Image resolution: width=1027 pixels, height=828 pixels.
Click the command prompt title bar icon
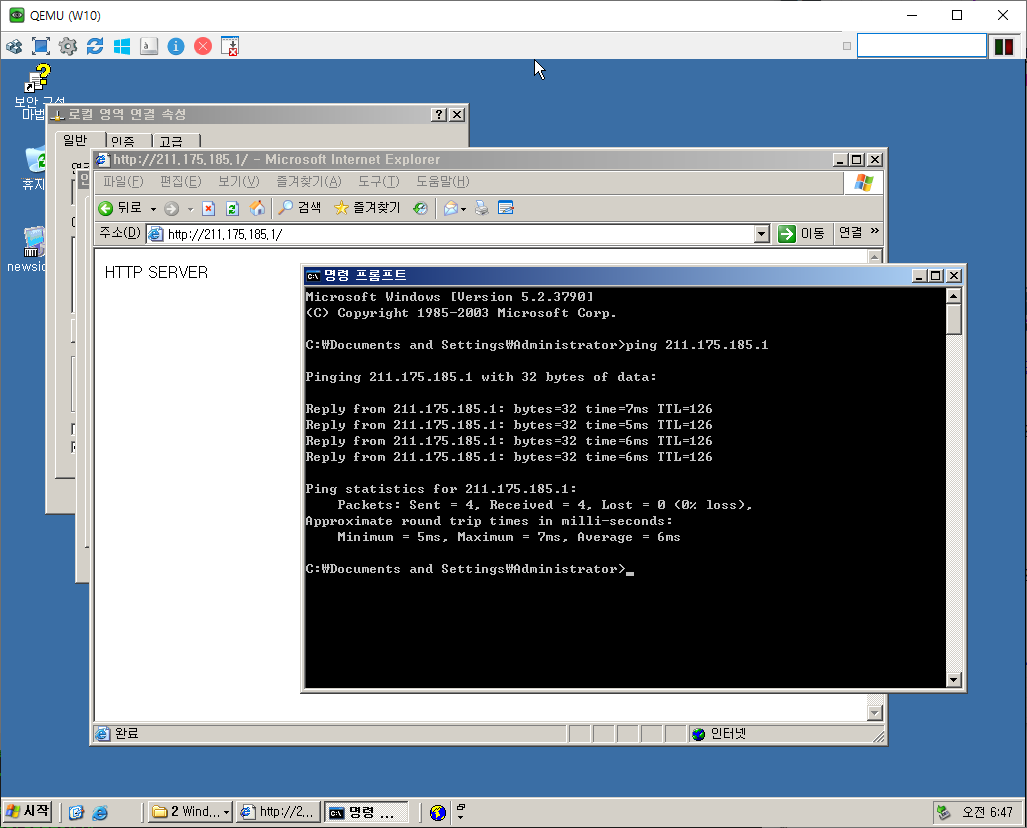tap(313, 276)
